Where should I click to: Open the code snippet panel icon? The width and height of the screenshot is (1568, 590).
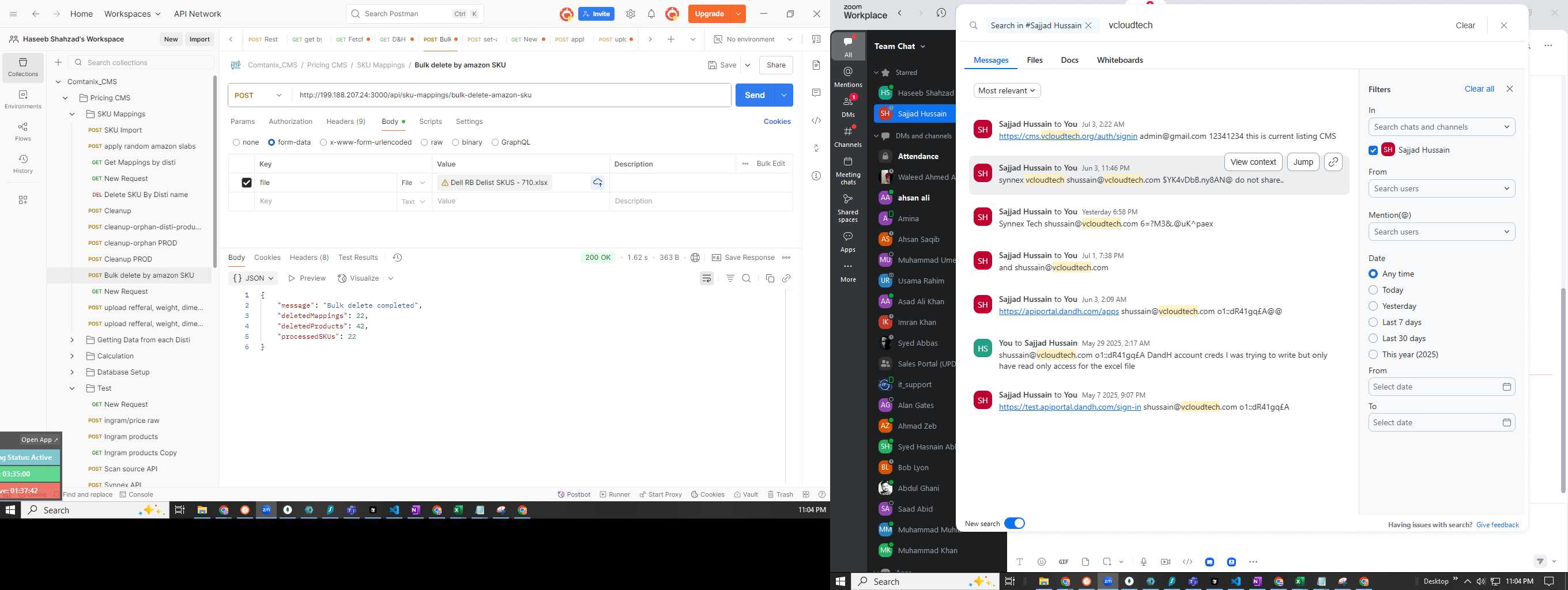816,120
